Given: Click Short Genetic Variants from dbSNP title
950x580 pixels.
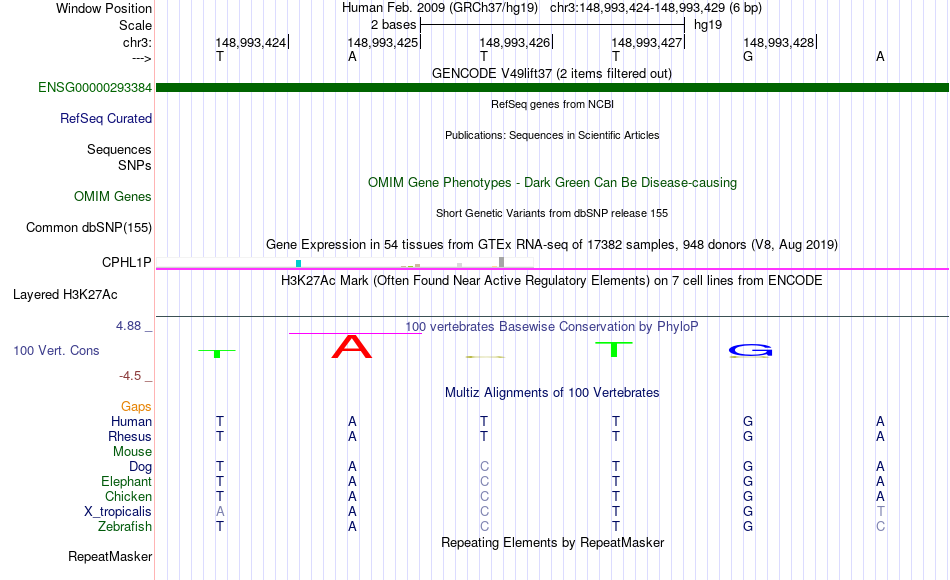Looking at the screenshot, I should [552, 213].
